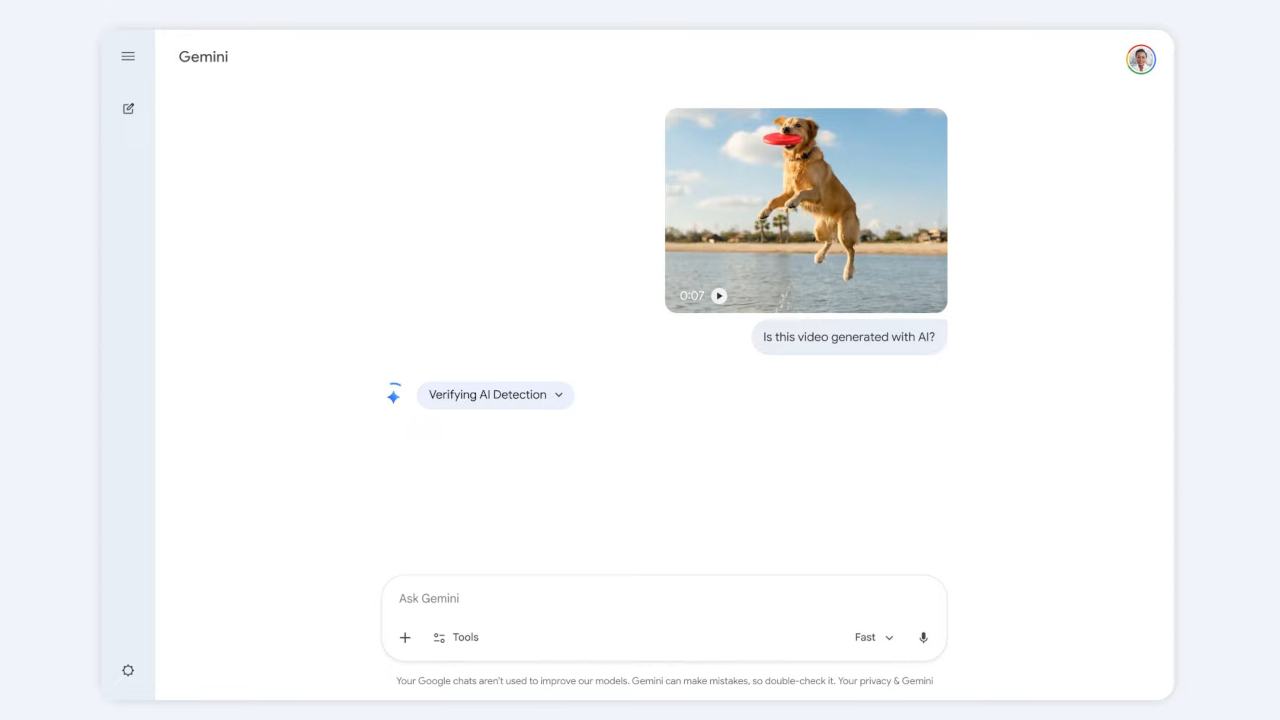Screen dimensions: 1280x720
Task: Click the blue Gemini sparkle icon
Action: [x=394, y=396]
